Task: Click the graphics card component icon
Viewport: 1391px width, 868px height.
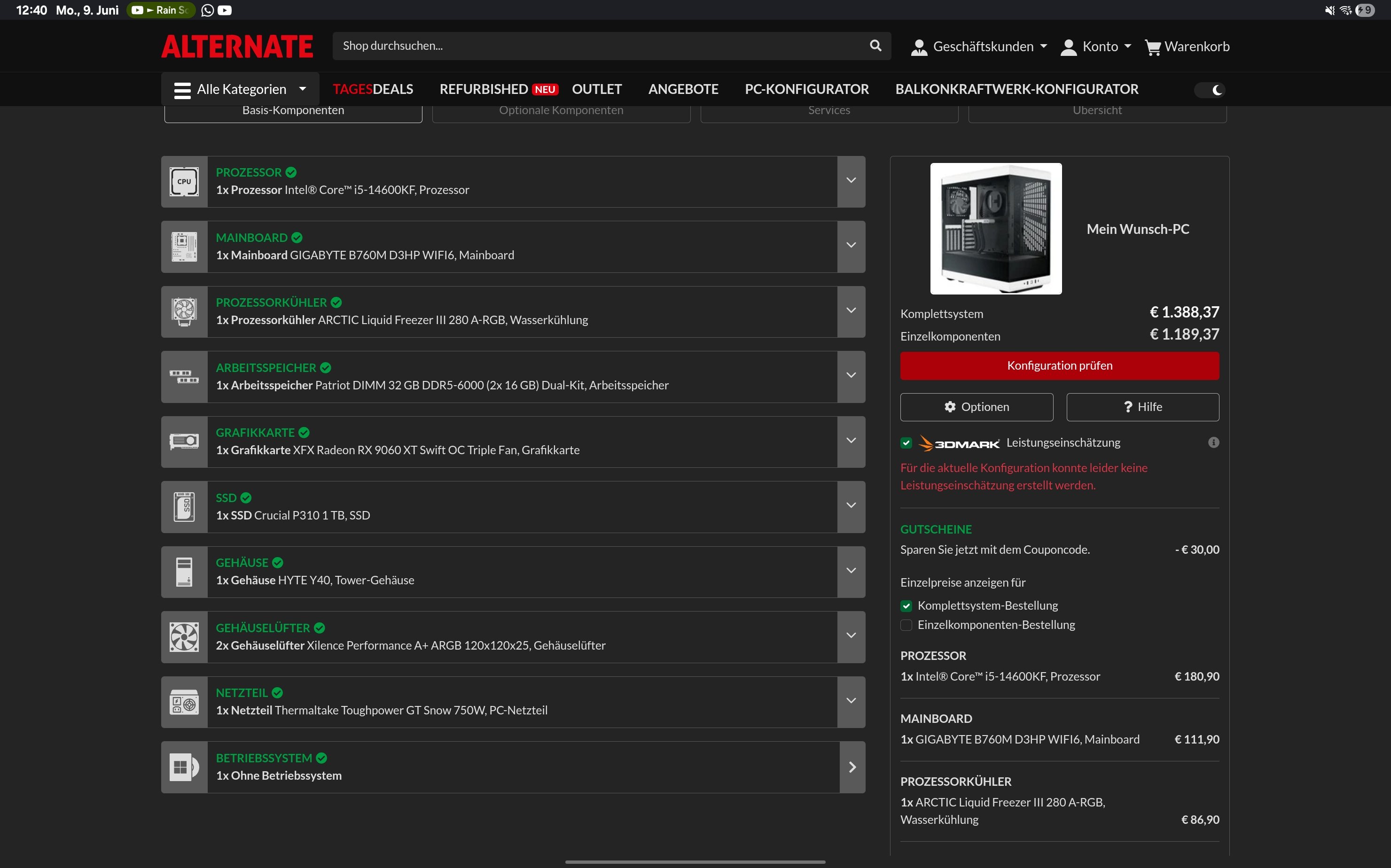Action: click(184, 442)
